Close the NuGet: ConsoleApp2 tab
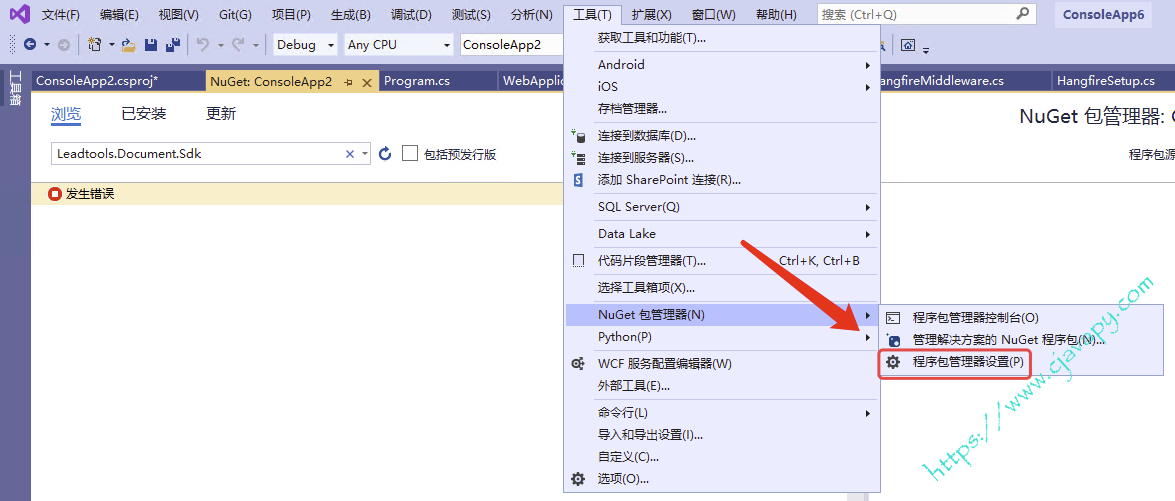This screenshot has width=1175, height=501. 366,82
